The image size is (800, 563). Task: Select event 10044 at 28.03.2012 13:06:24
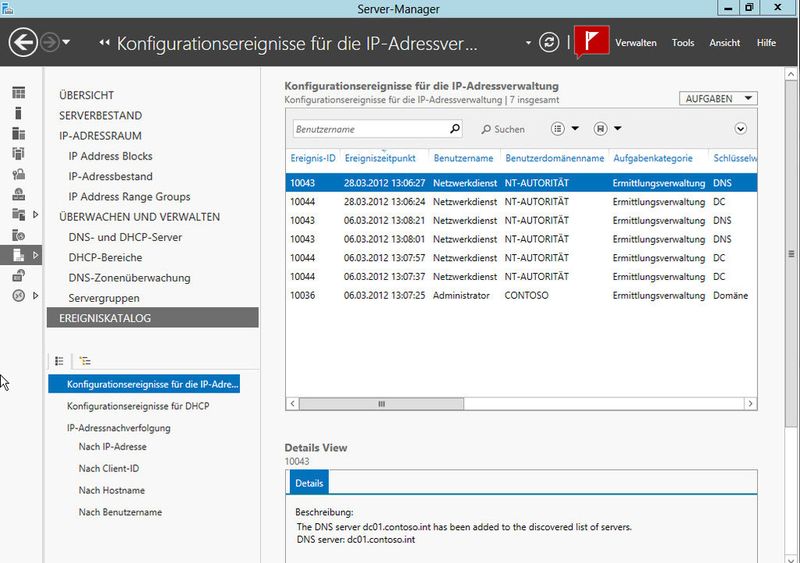point(521,202)
